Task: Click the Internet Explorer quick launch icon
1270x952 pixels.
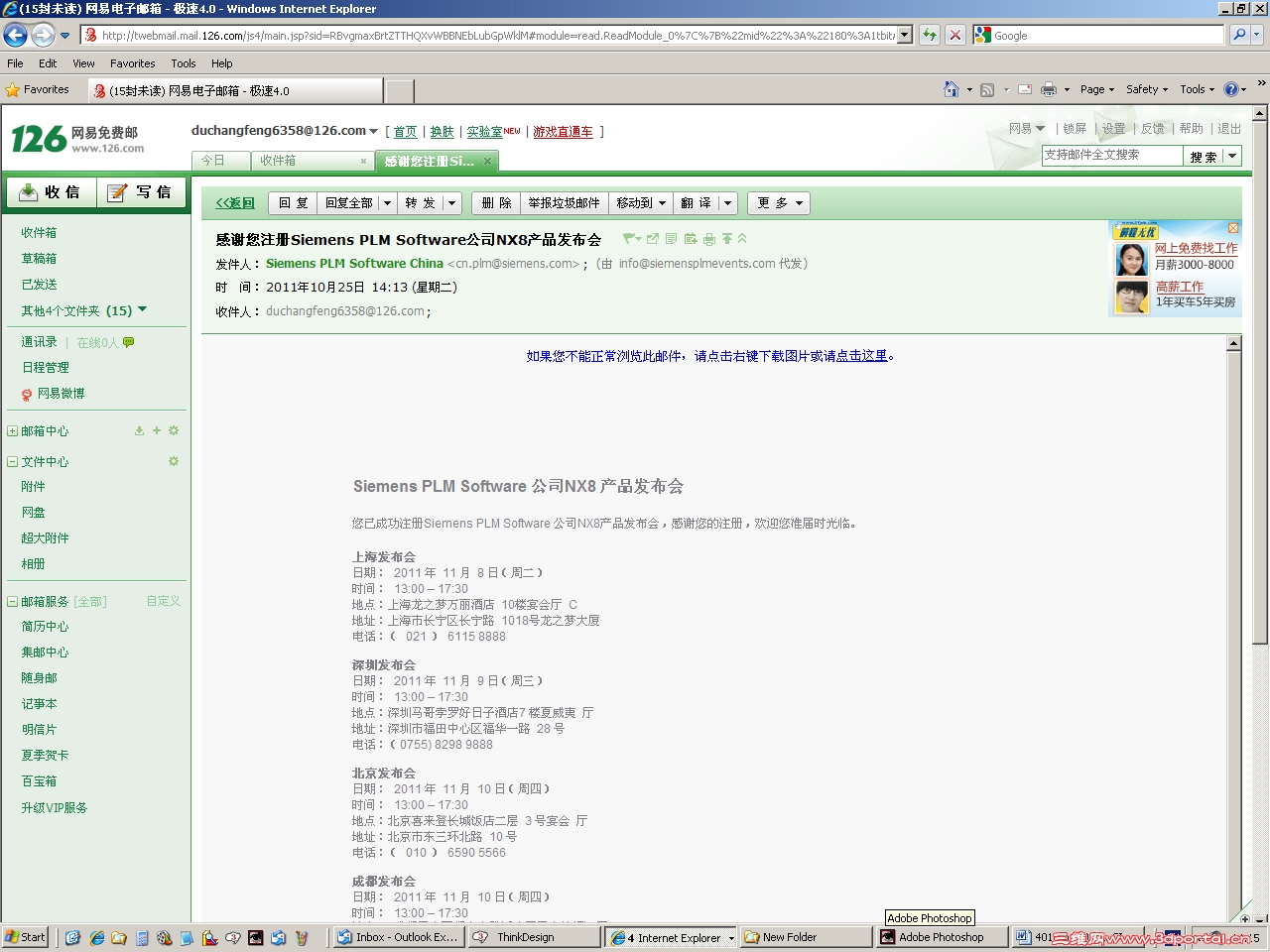Action: (97, 937)
